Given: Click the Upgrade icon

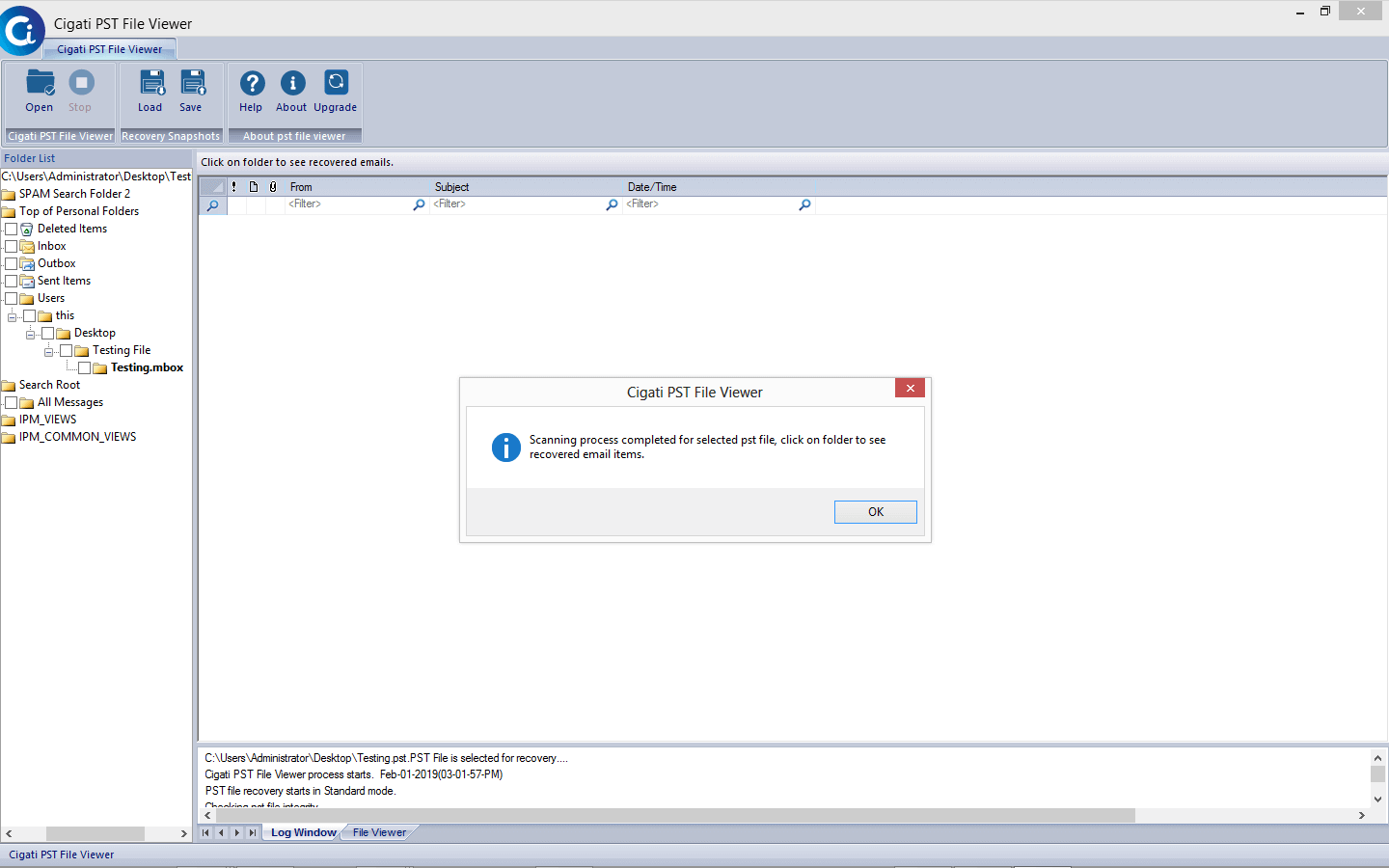Looking at the screenshot, I should [336, 83].
